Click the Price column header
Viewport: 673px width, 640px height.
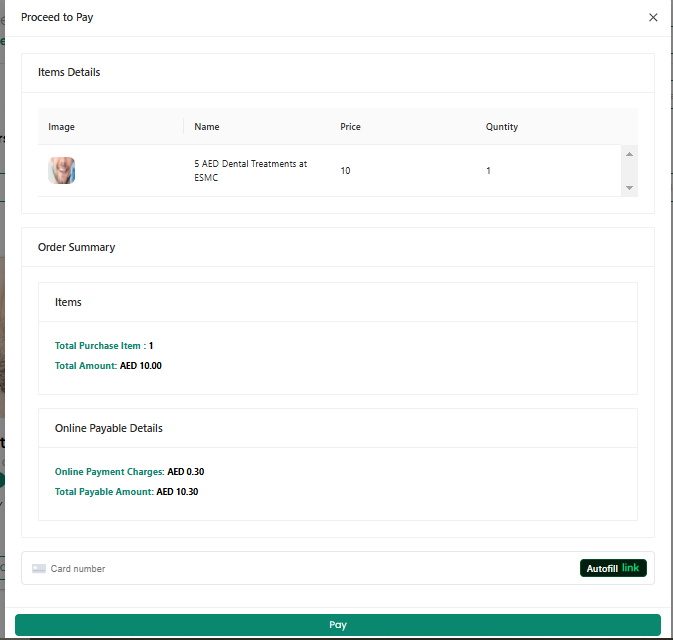tap(350, 127)
